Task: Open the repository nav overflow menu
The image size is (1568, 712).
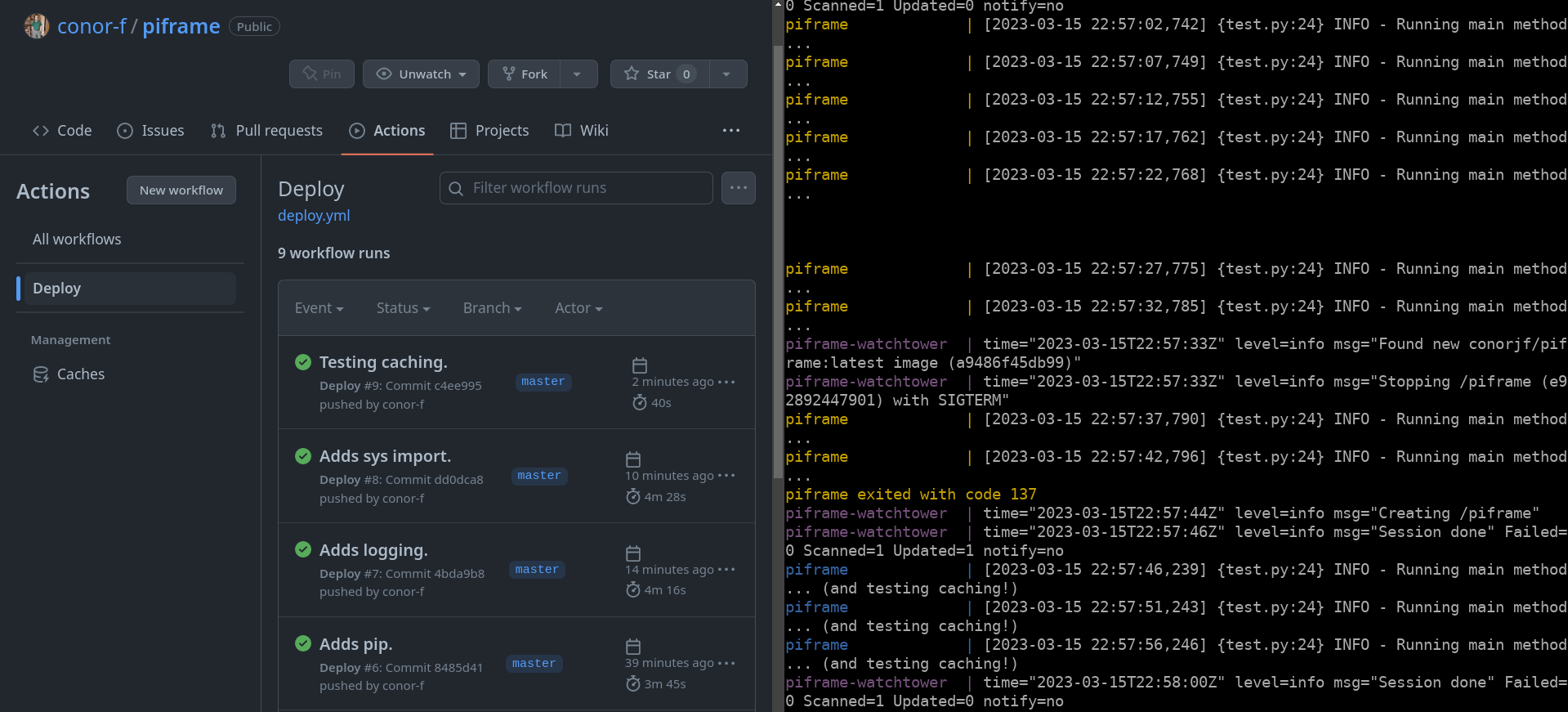Action: click(731, 131)
